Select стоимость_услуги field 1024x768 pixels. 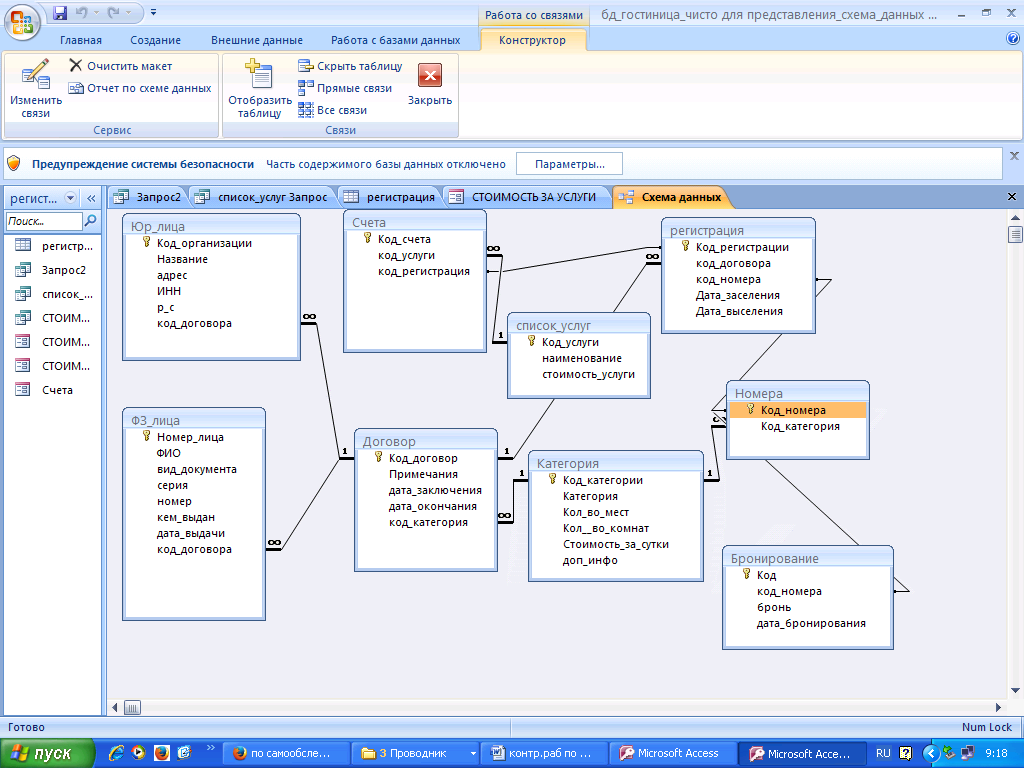pyautogui.click(x=588, y=374)
